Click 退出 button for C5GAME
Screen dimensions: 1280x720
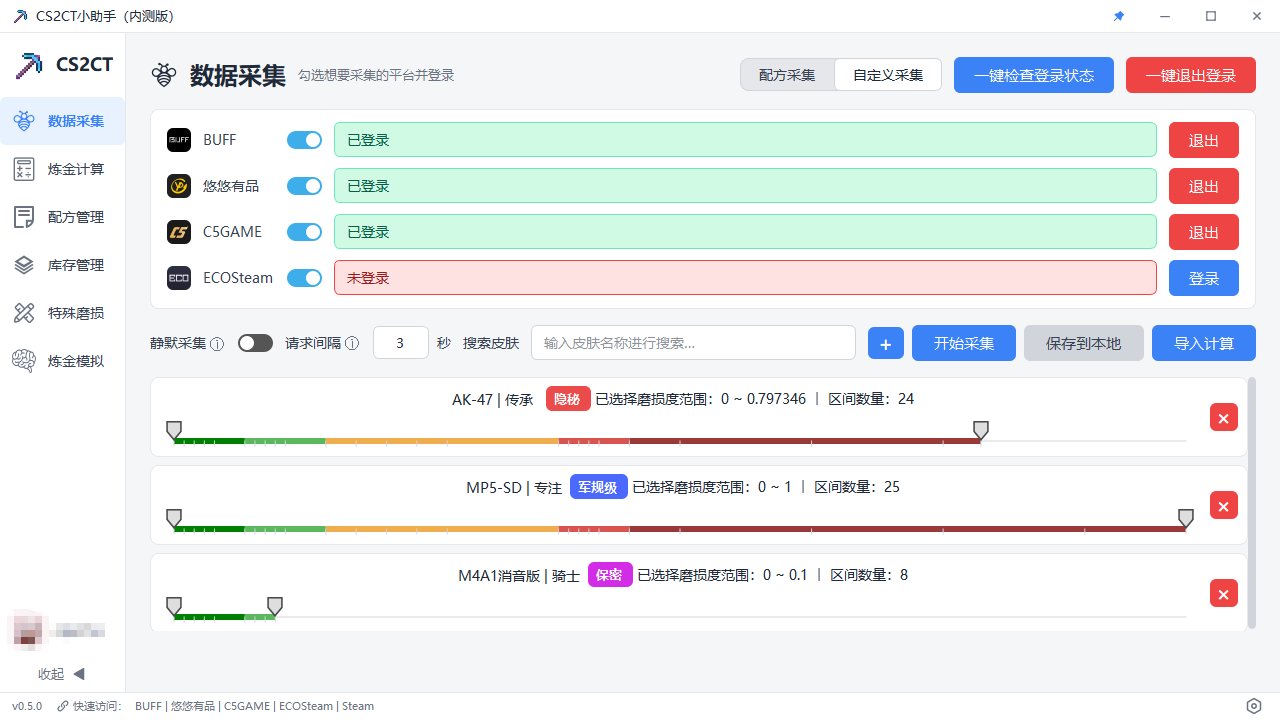1204,232
